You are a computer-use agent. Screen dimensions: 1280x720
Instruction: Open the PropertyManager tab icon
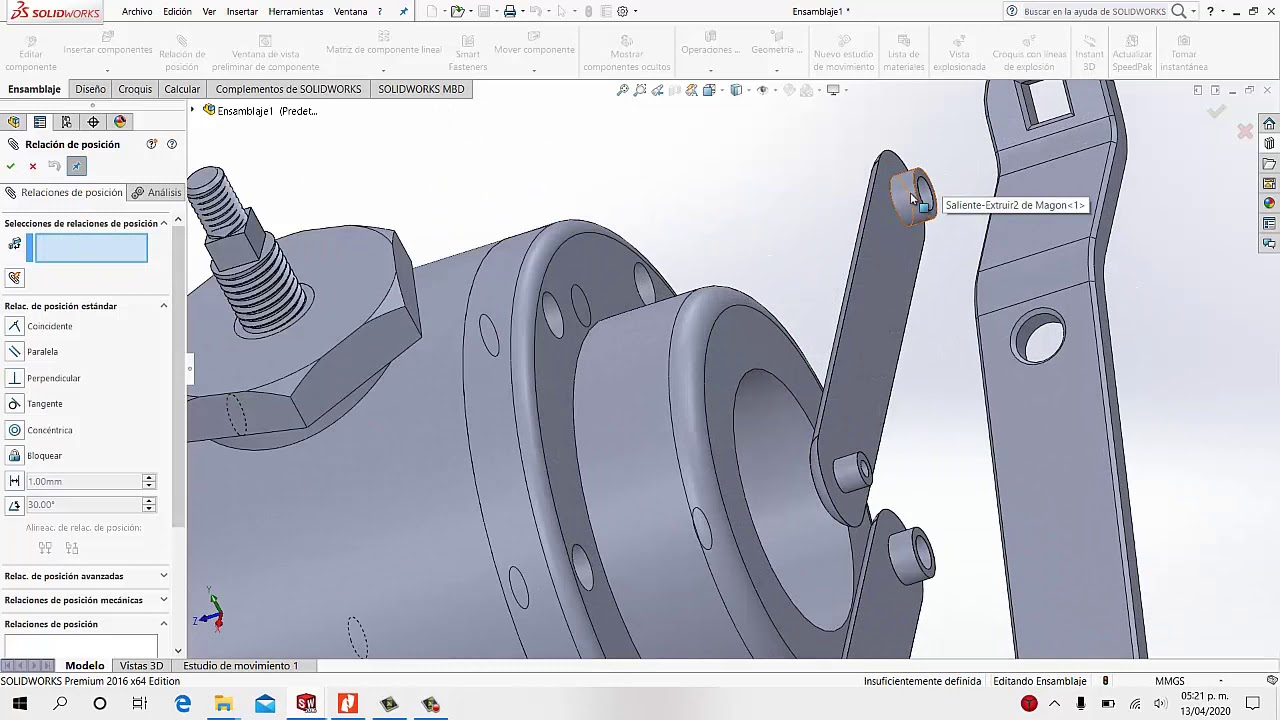click(40, 122)
